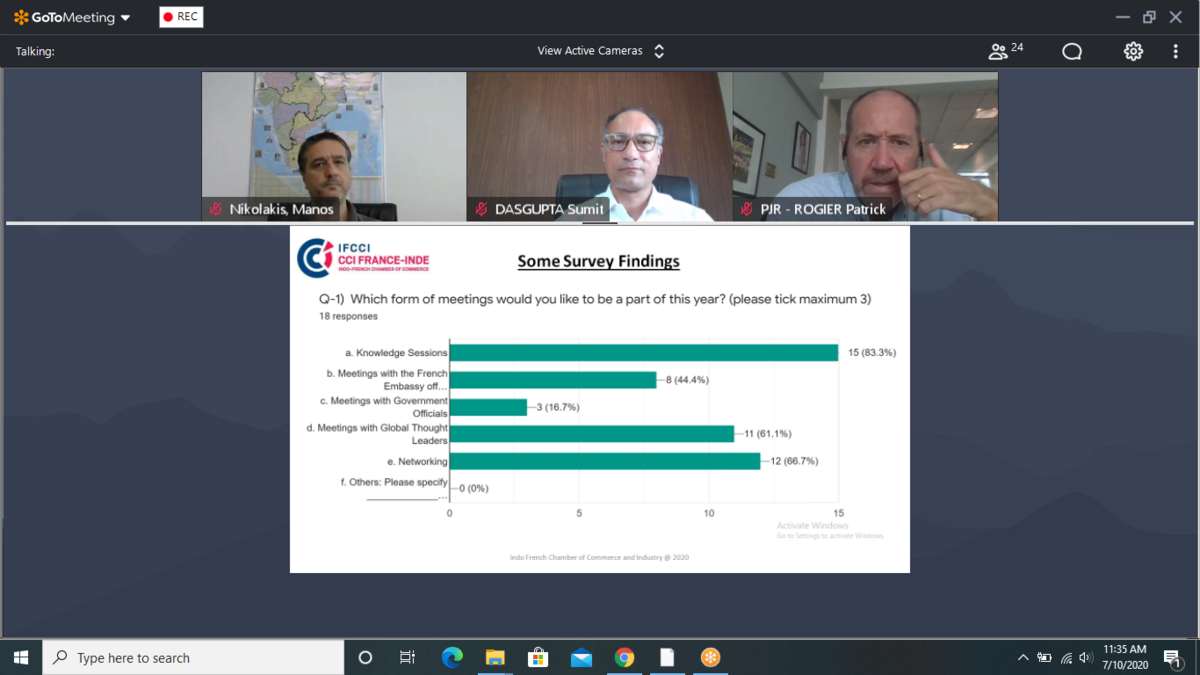Toggle the REC recording indicator
The width and height of the screenshot is (1200, 675).
click(181, 17)
